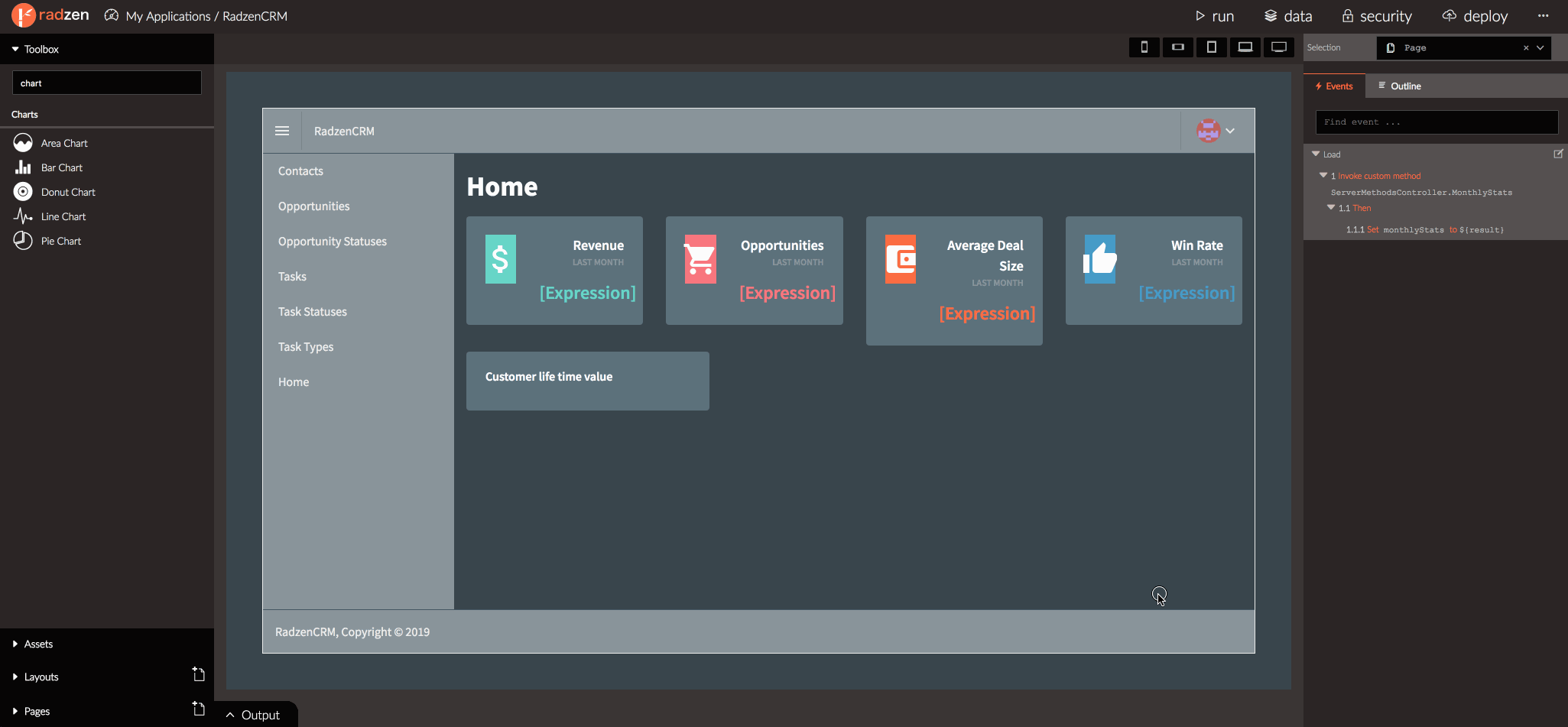Select the Average Deal Size wallet icon
This screenshot has width=1568, height=727.
[901, 259]
